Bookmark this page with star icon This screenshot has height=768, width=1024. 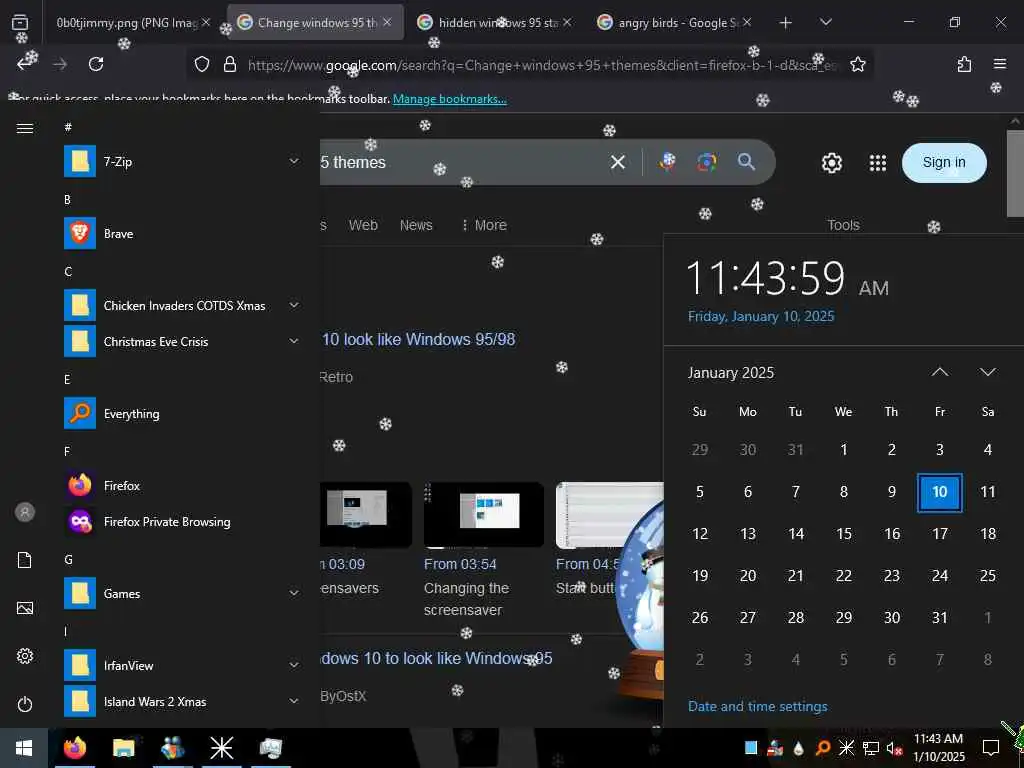tap(857, 64)
